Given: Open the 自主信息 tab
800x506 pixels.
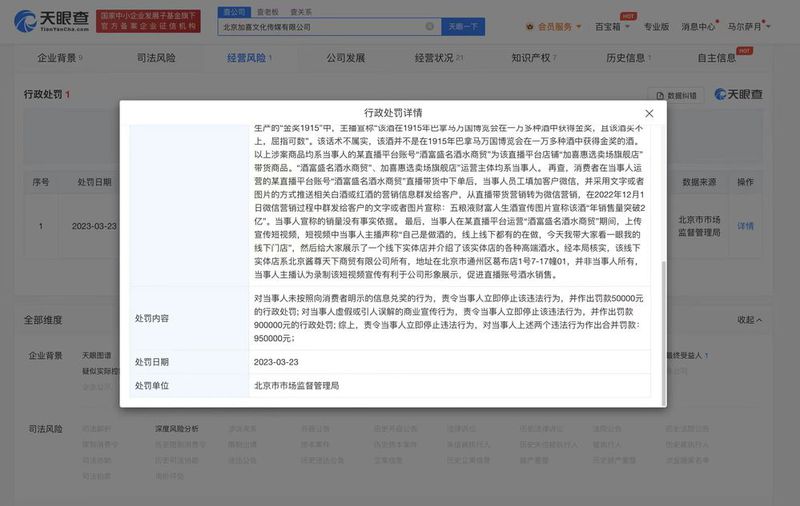Looking at the screenshot, I should pos(716,58).
